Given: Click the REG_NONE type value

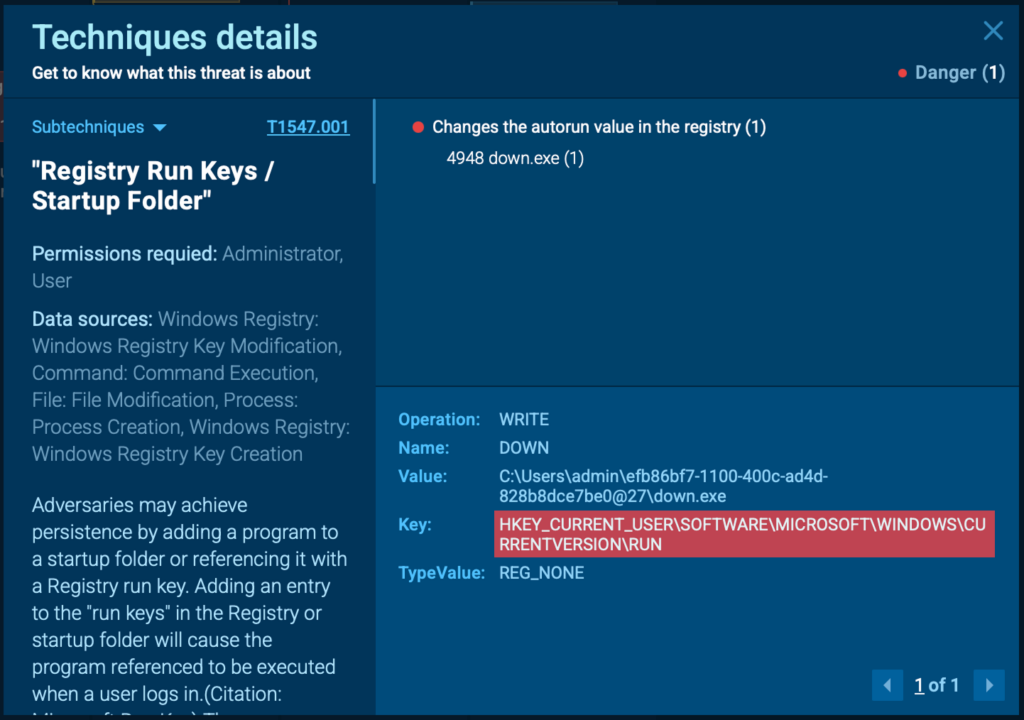Looking at the screenshot, I should pos(541,573).
